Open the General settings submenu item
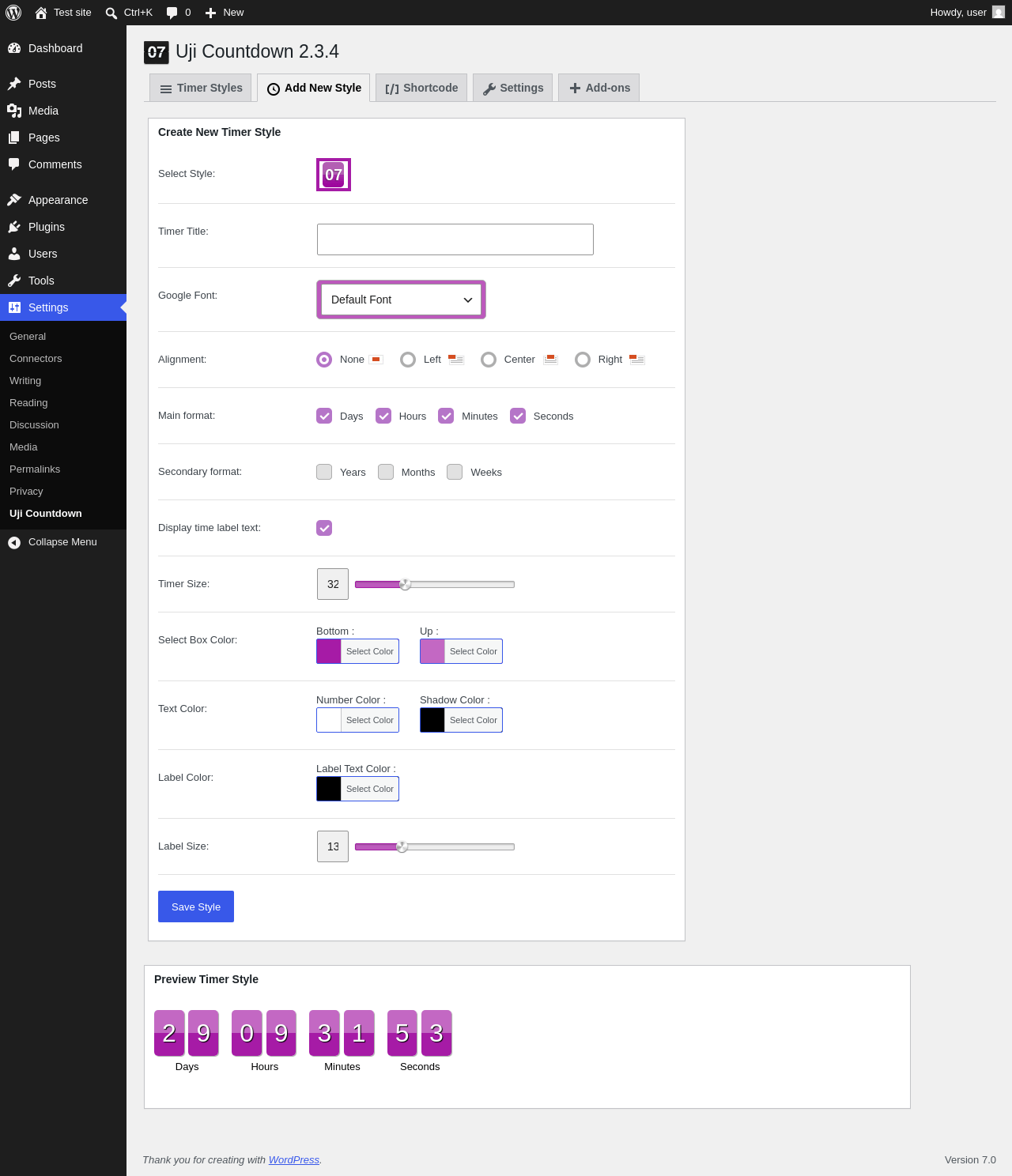This screenshot has width=1012, height=1176. coord(28,337)
